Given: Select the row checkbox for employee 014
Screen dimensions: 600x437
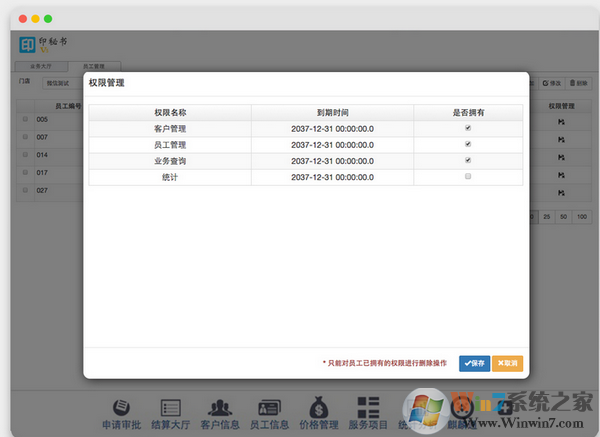Looking at the screenshot, I should (26, 155).
